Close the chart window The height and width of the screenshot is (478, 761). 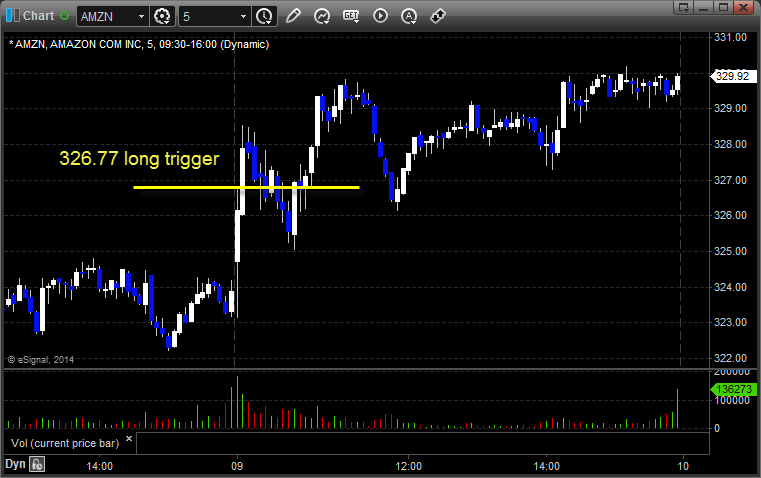tap(744, 7)
